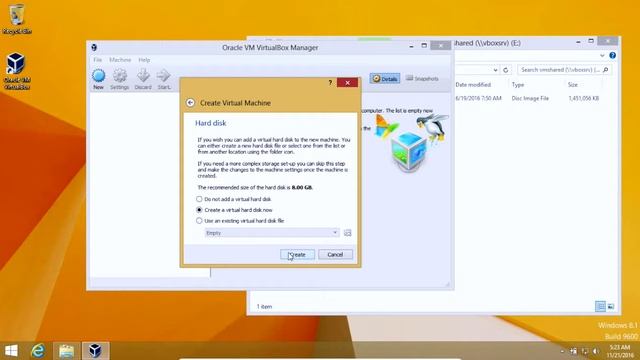
Task: Sort Explorer by Size column
Action: (573, 85)
